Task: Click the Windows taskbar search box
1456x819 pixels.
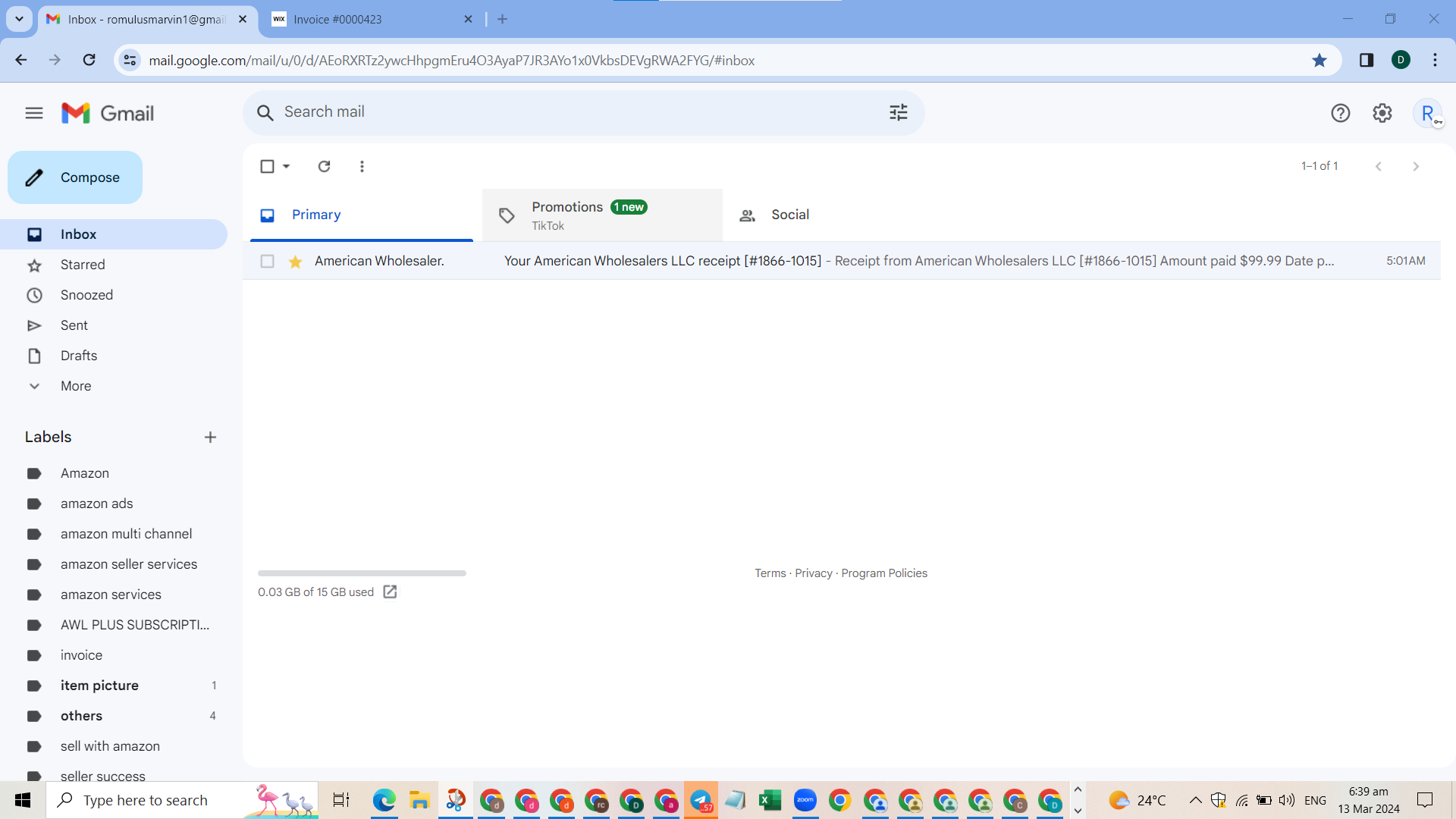Action: click(x=182, y=800)
